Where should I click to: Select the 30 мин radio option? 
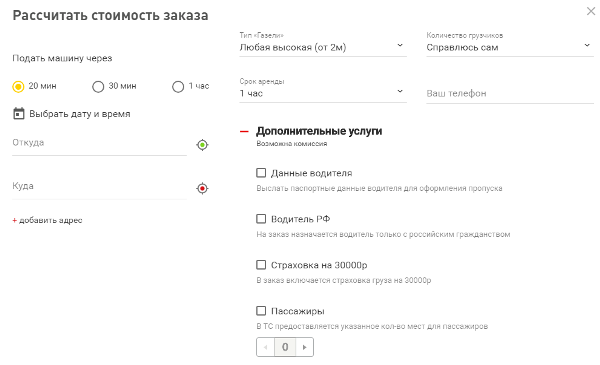coord(98,86)
